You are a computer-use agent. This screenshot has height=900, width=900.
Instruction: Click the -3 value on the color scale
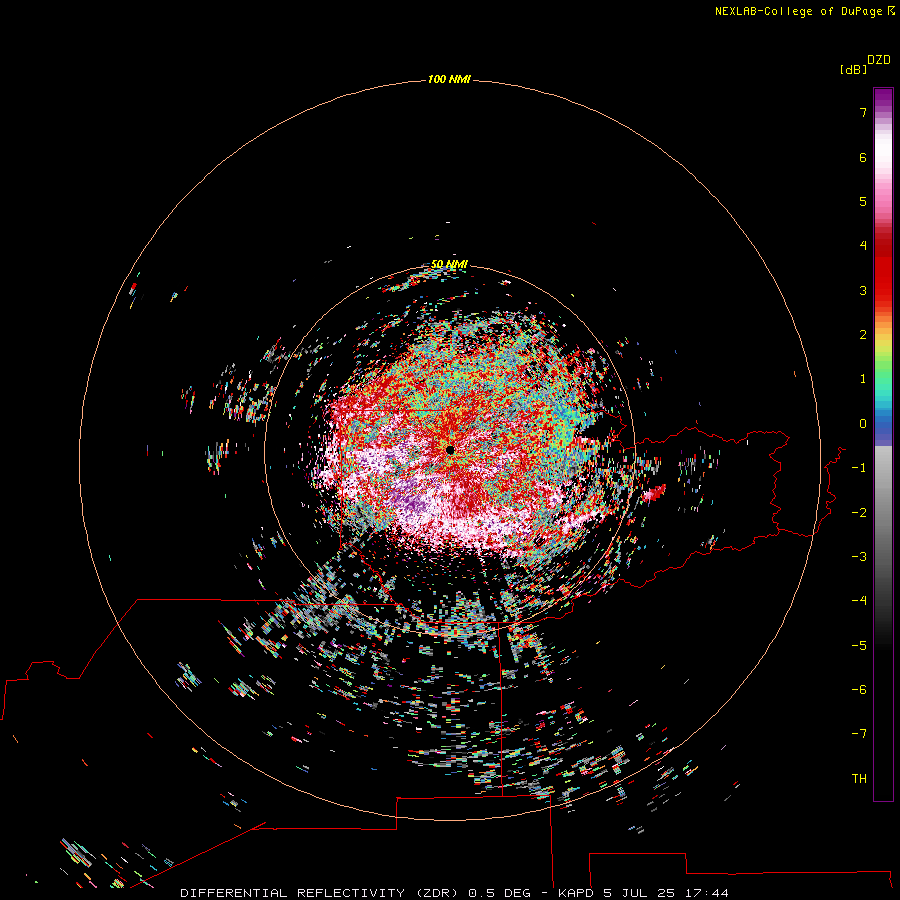(x=859, y=557)
